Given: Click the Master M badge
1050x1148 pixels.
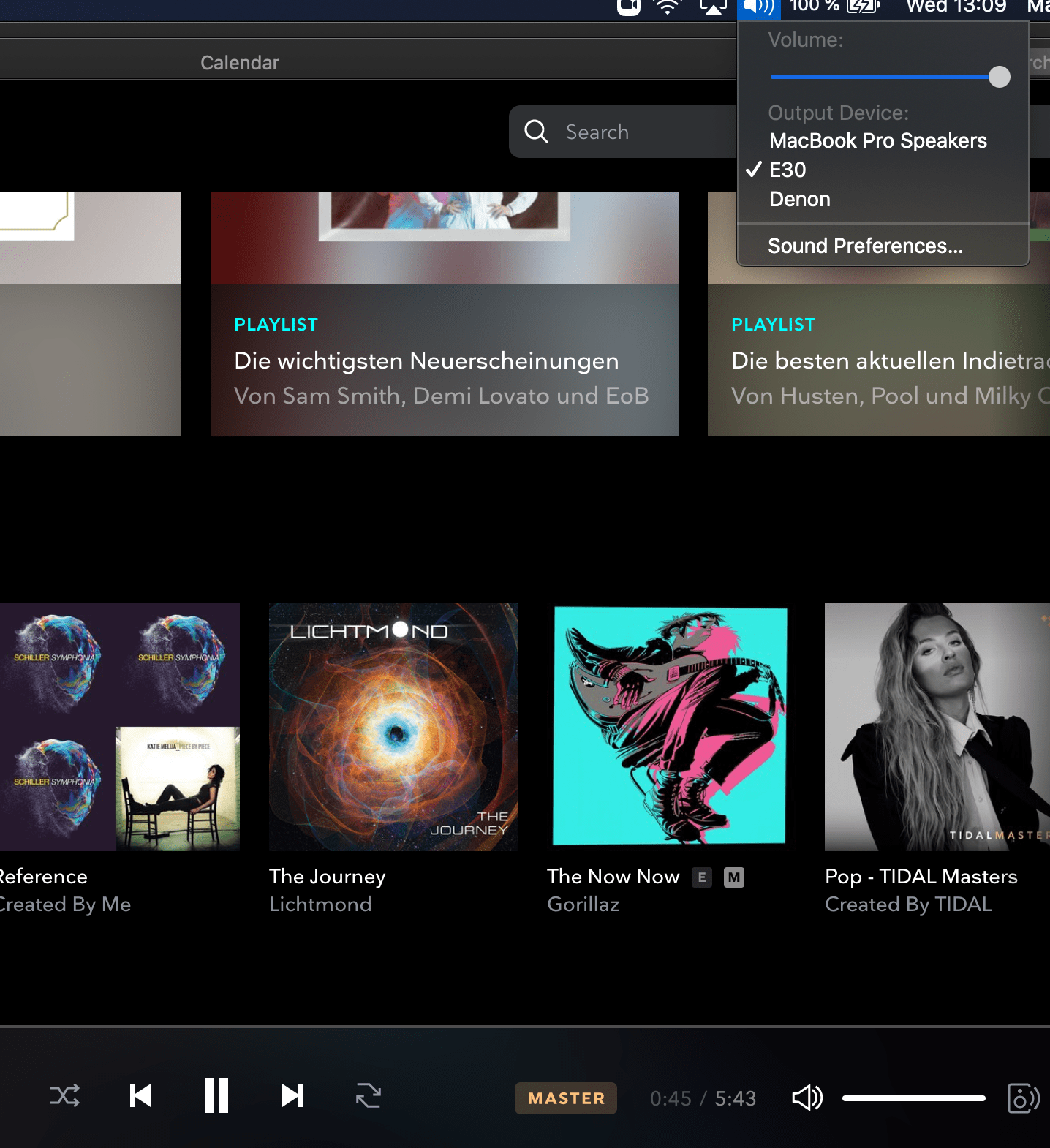Looking at the screenshot, I should (x=734, y=877).
